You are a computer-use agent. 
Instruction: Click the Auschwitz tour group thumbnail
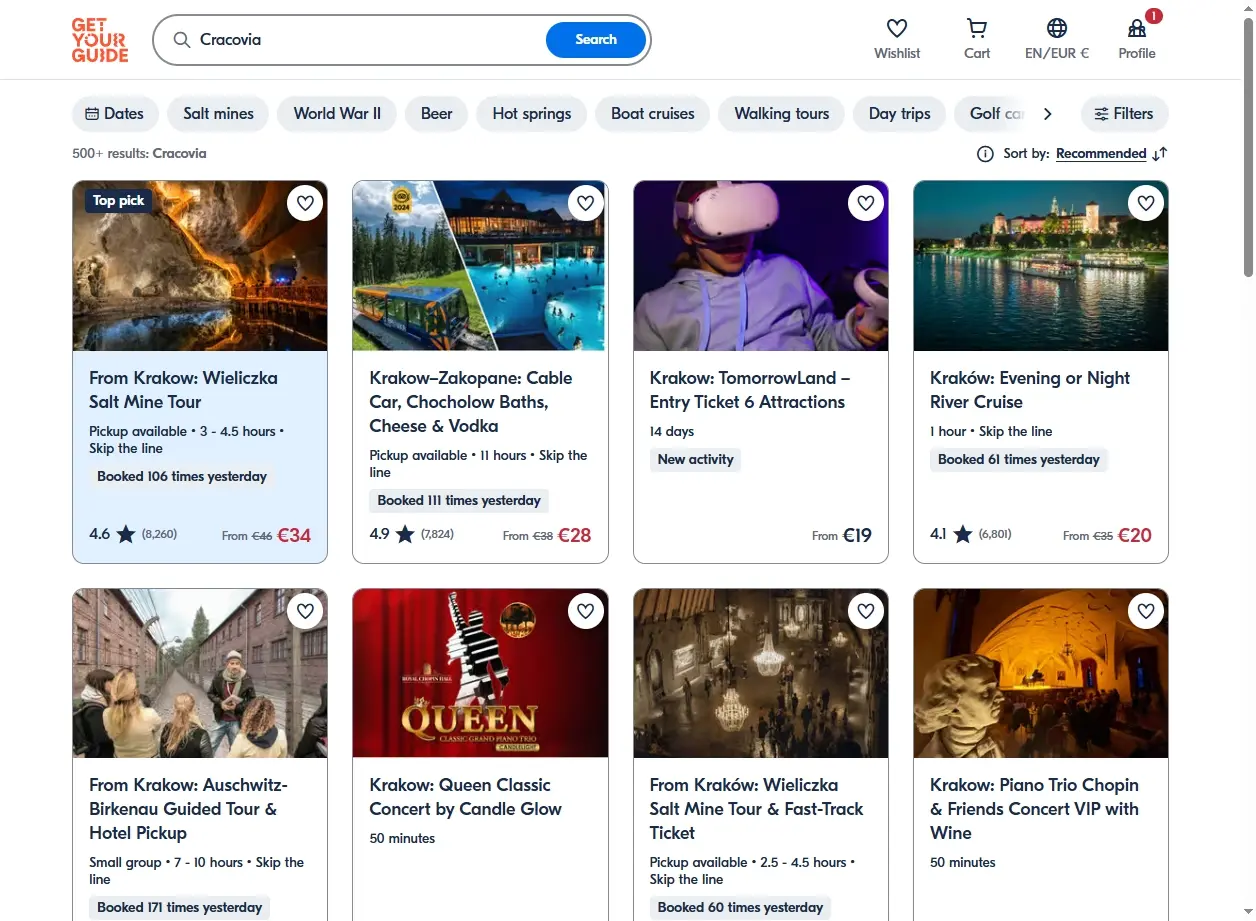point(200,673)
